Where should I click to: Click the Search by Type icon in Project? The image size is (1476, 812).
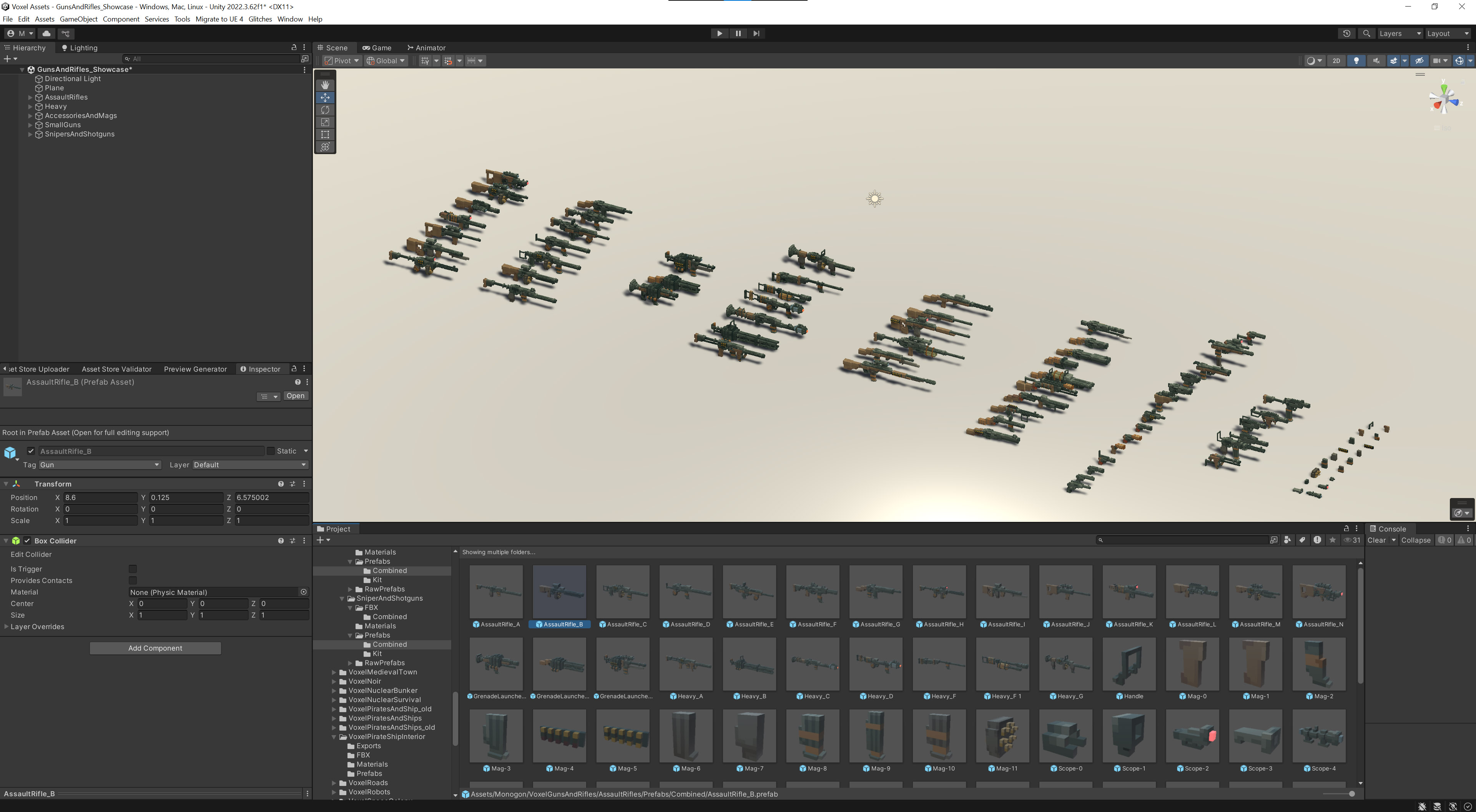pyautogui.click(x=1288, y=540)
